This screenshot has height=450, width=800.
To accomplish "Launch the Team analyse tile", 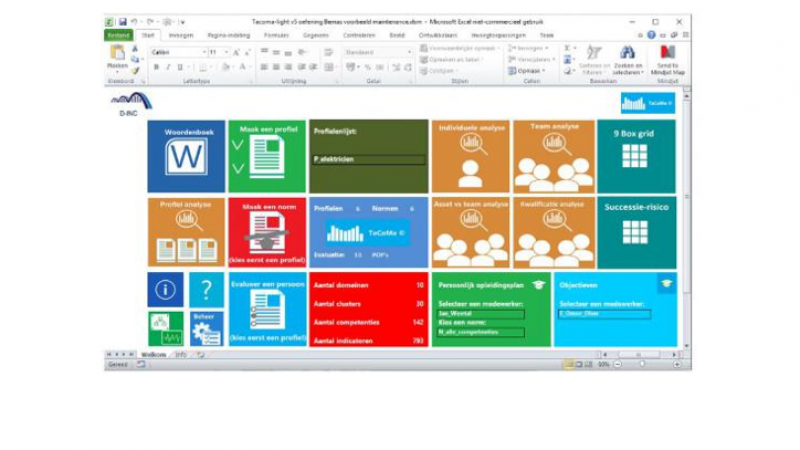I will tap(553, 156).
